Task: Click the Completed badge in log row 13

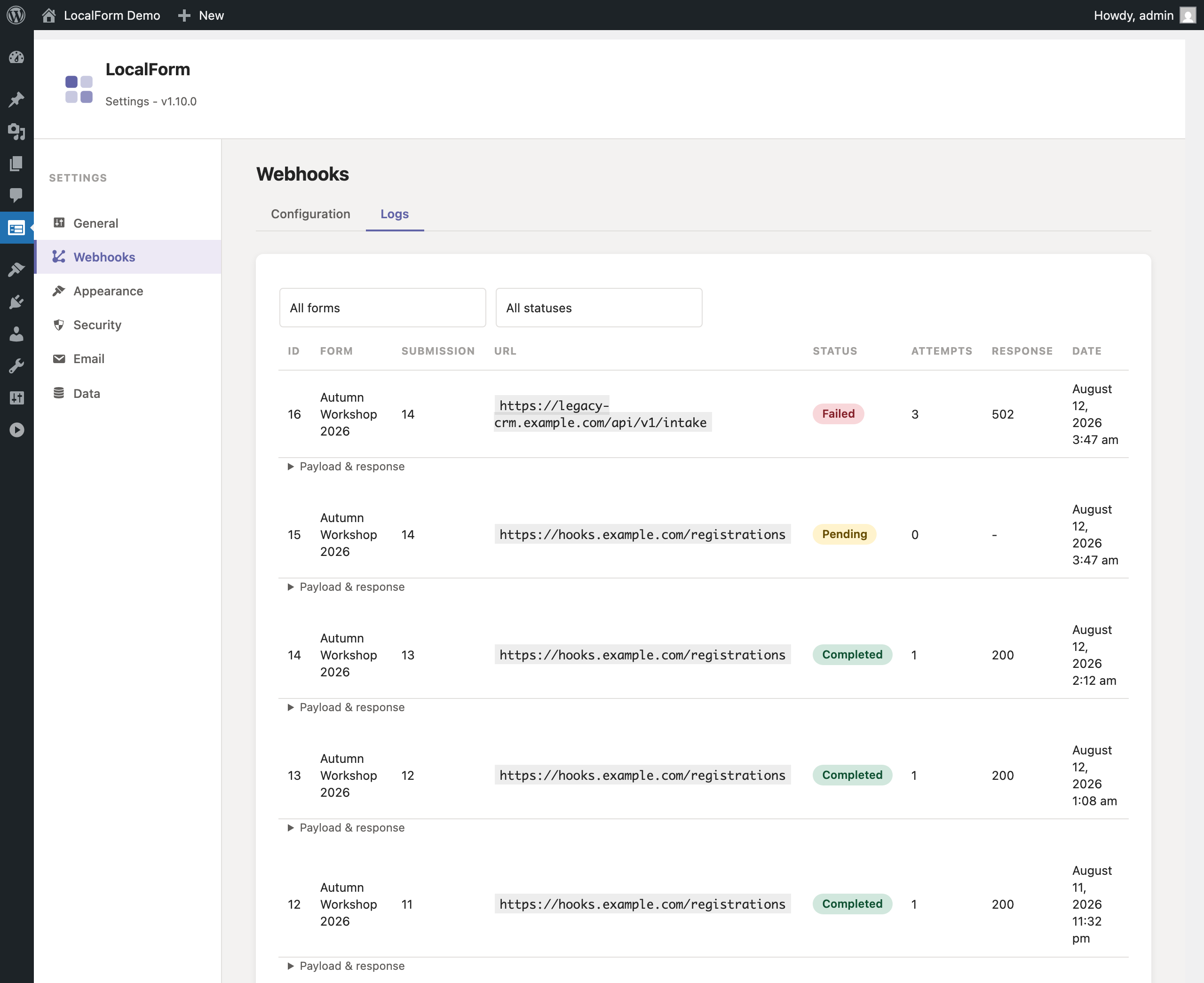Action: point(853,775)
